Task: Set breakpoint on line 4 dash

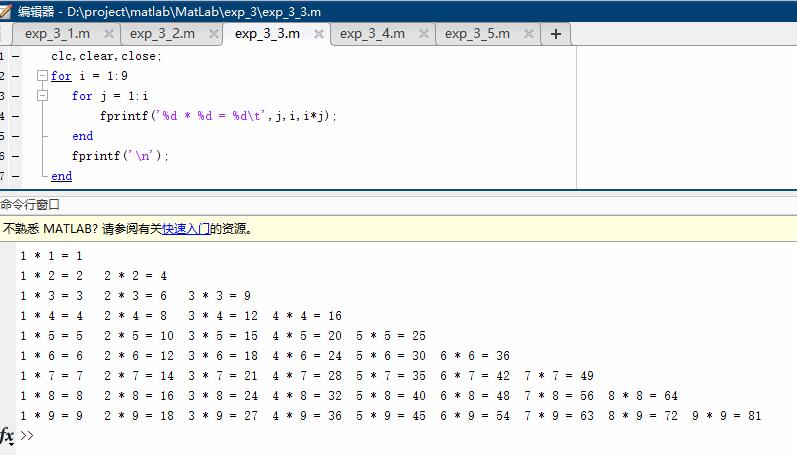Action: [x=16, y=116]
